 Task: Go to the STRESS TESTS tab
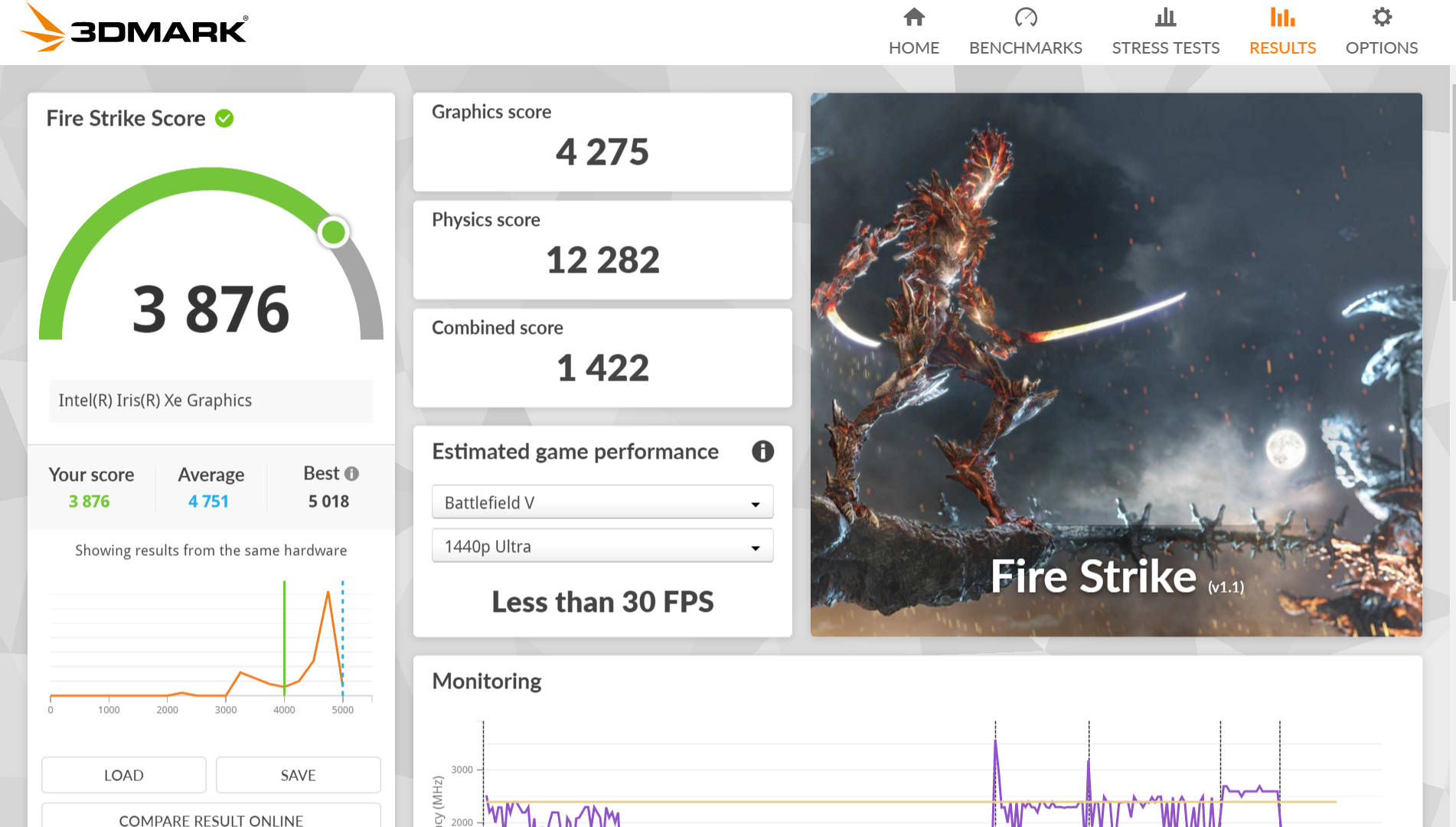click(x=1165, y=47)
